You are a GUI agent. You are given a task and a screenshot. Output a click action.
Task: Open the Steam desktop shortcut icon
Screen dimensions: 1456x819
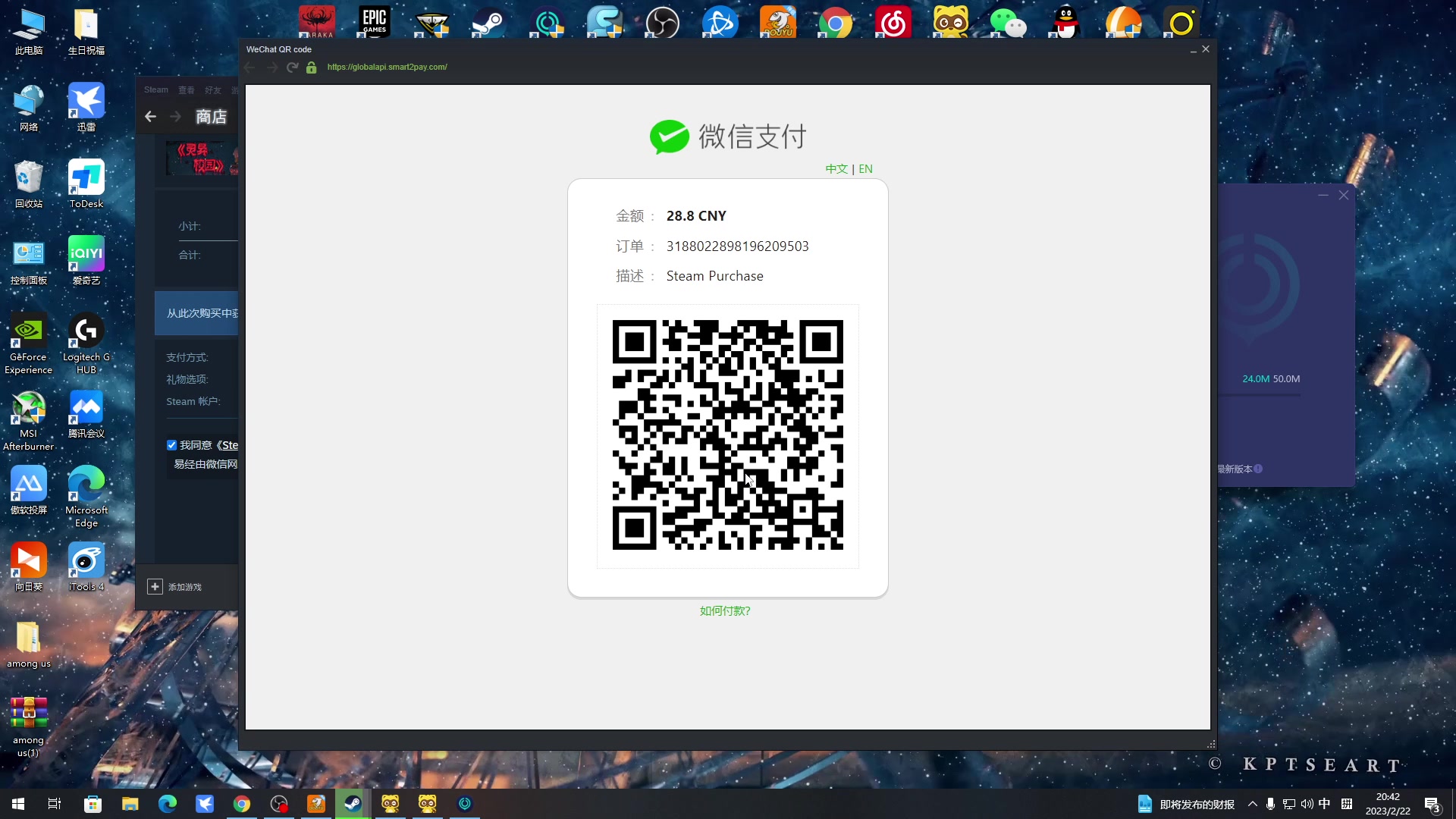tap(488, 21)
